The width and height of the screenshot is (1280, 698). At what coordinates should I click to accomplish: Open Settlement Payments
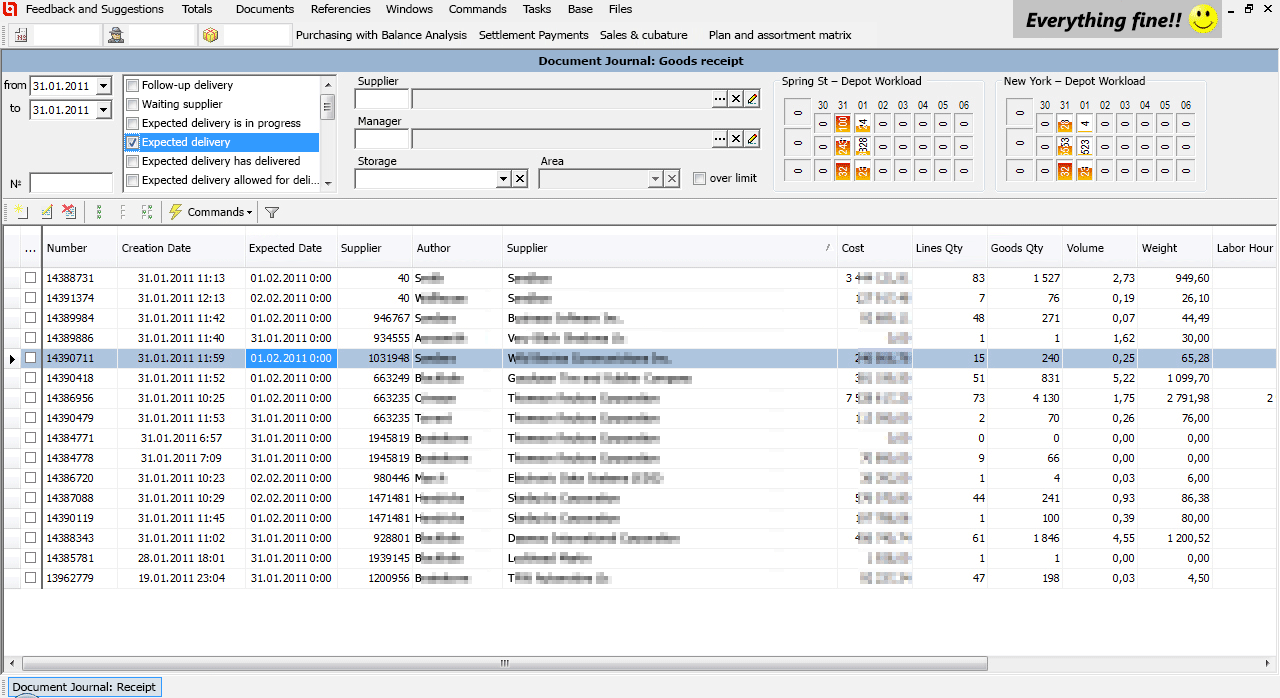pyautogui.click(x=534, y=35)
